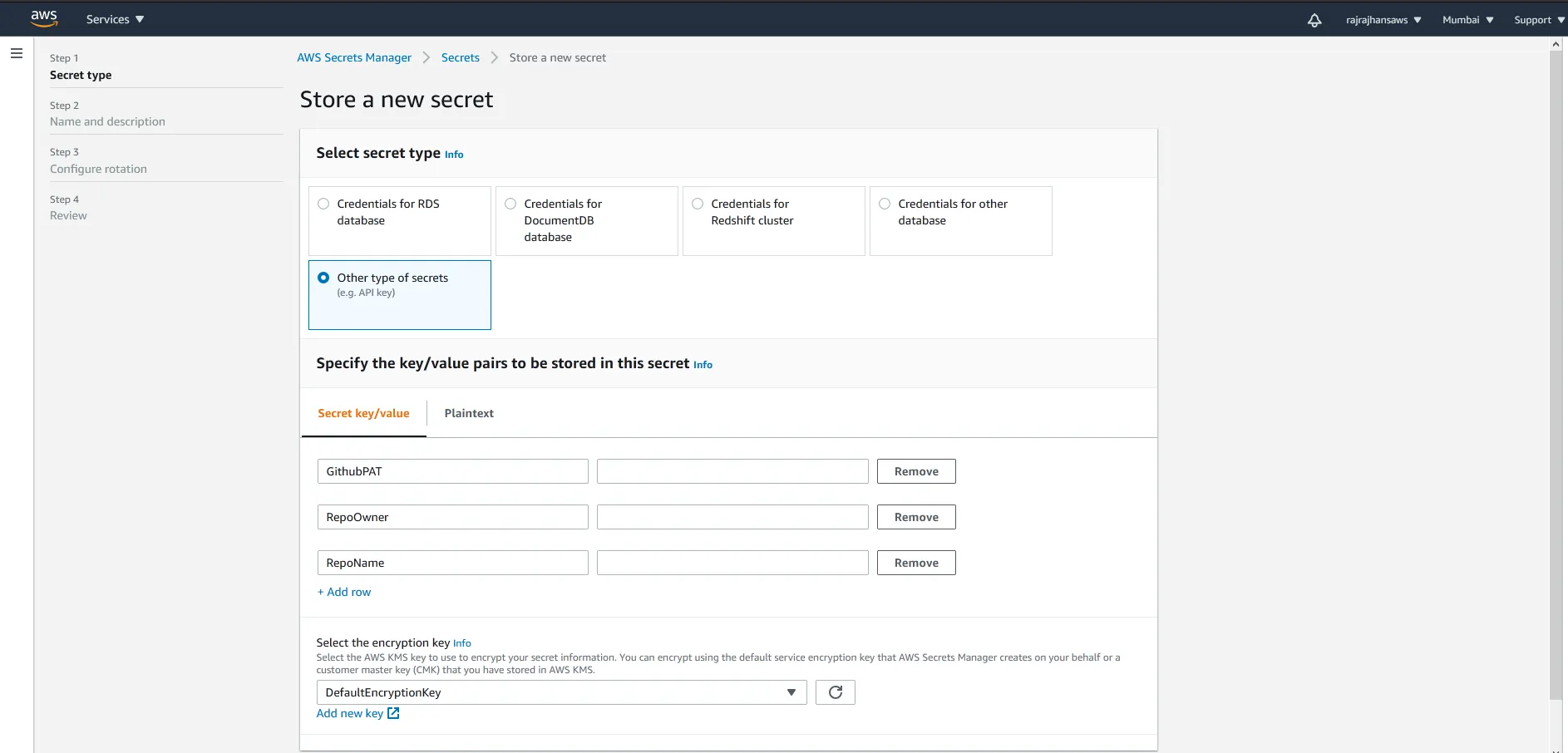Navigate to the Secrets breadcrumb link
The height and width of the screenshot is (753, 1568).
pyautogui.click(x=461, y=57)
